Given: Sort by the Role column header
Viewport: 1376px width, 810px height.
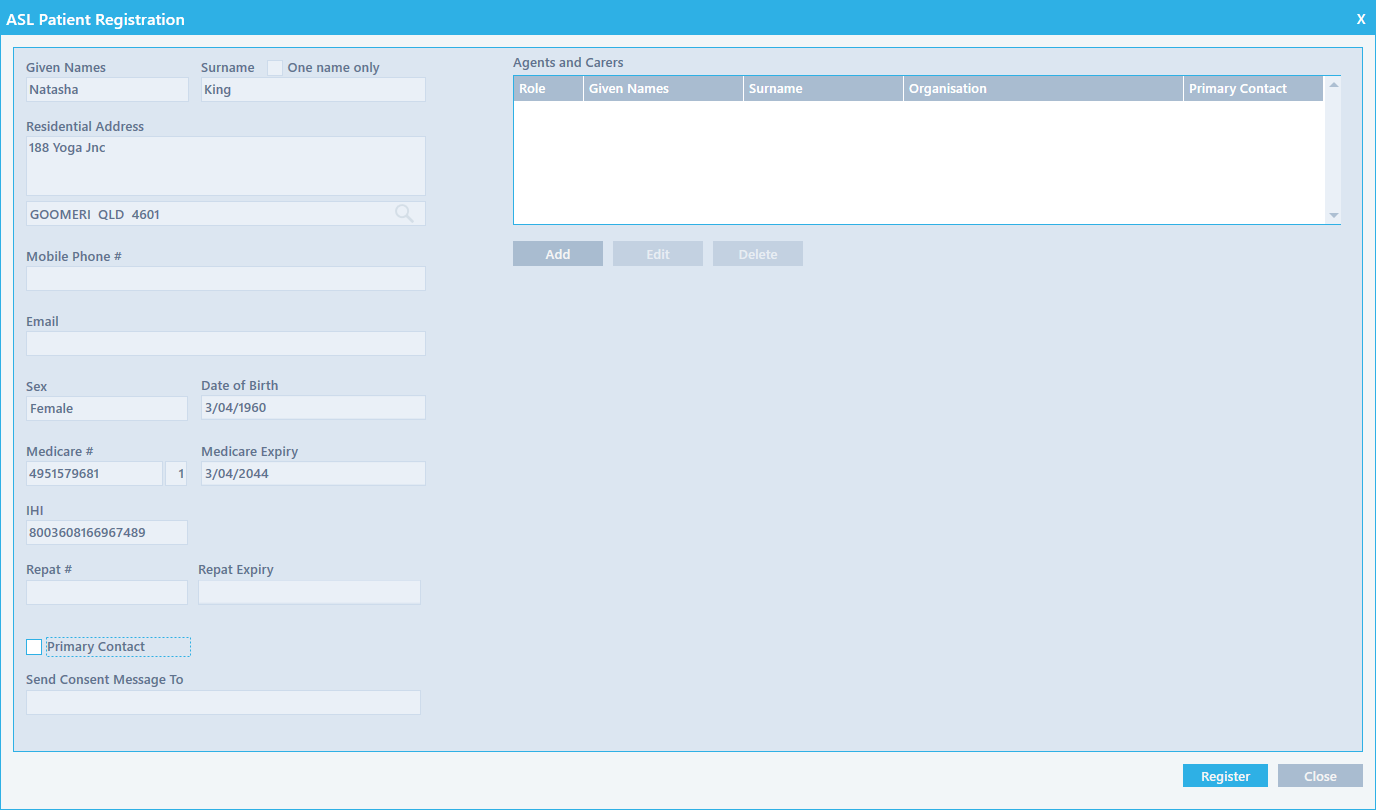Looking at the screenshot, I should pyautogui.click(x=547, y=89).
